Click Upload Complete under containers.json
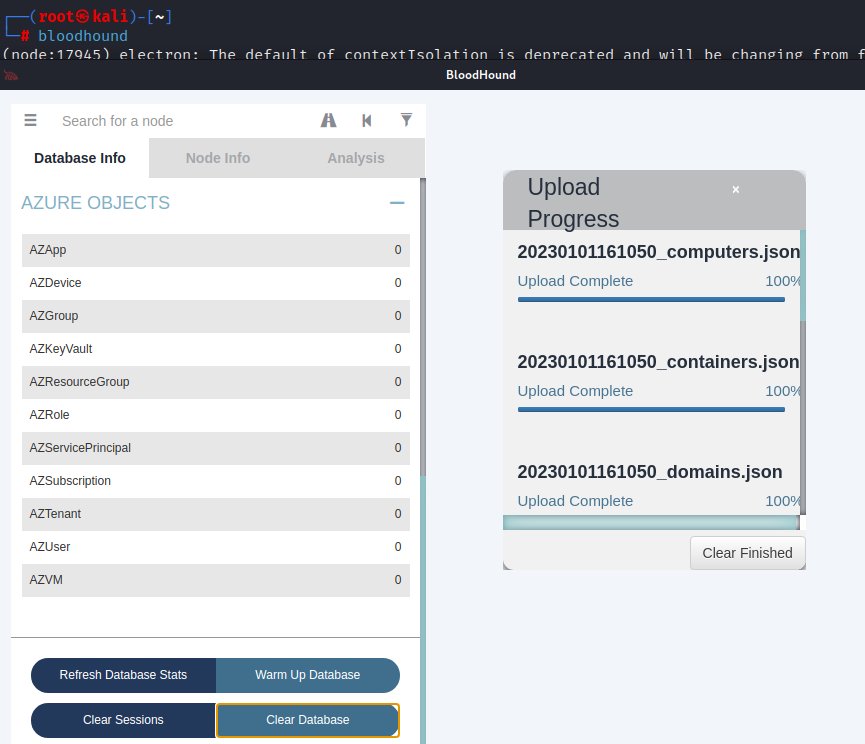Screen dimensions: 865x744 click(575, 391)
